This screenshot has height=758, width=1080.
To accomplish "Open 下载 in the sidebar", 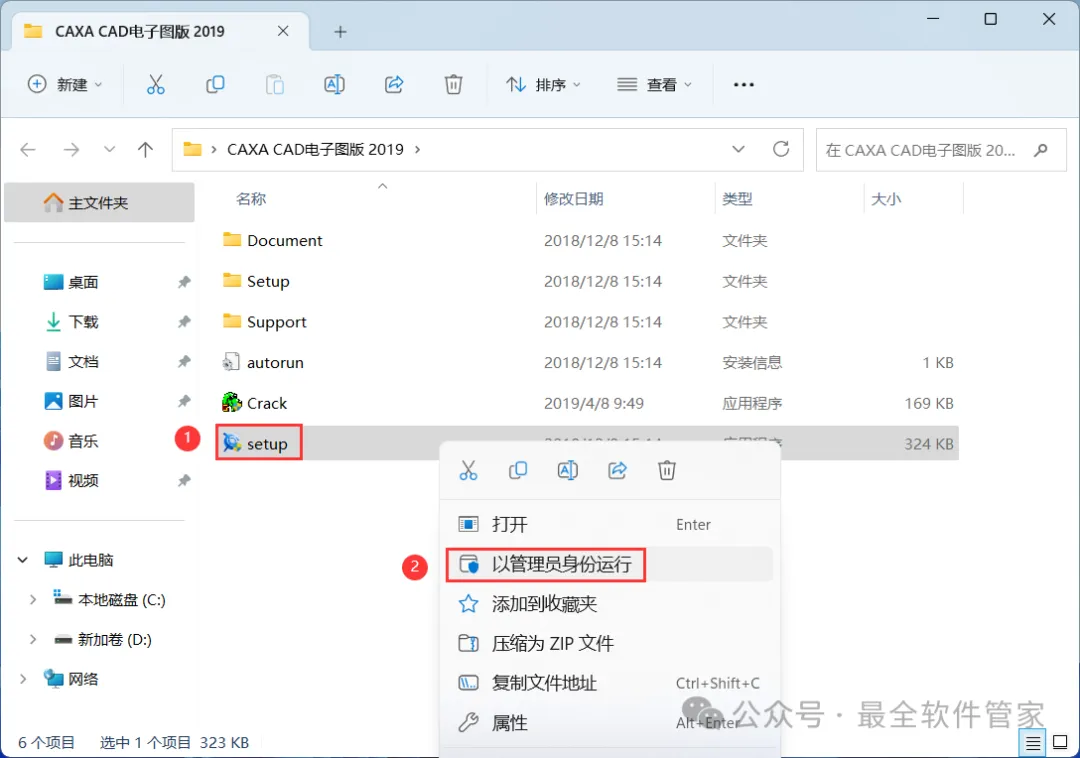I will [83, 322].
